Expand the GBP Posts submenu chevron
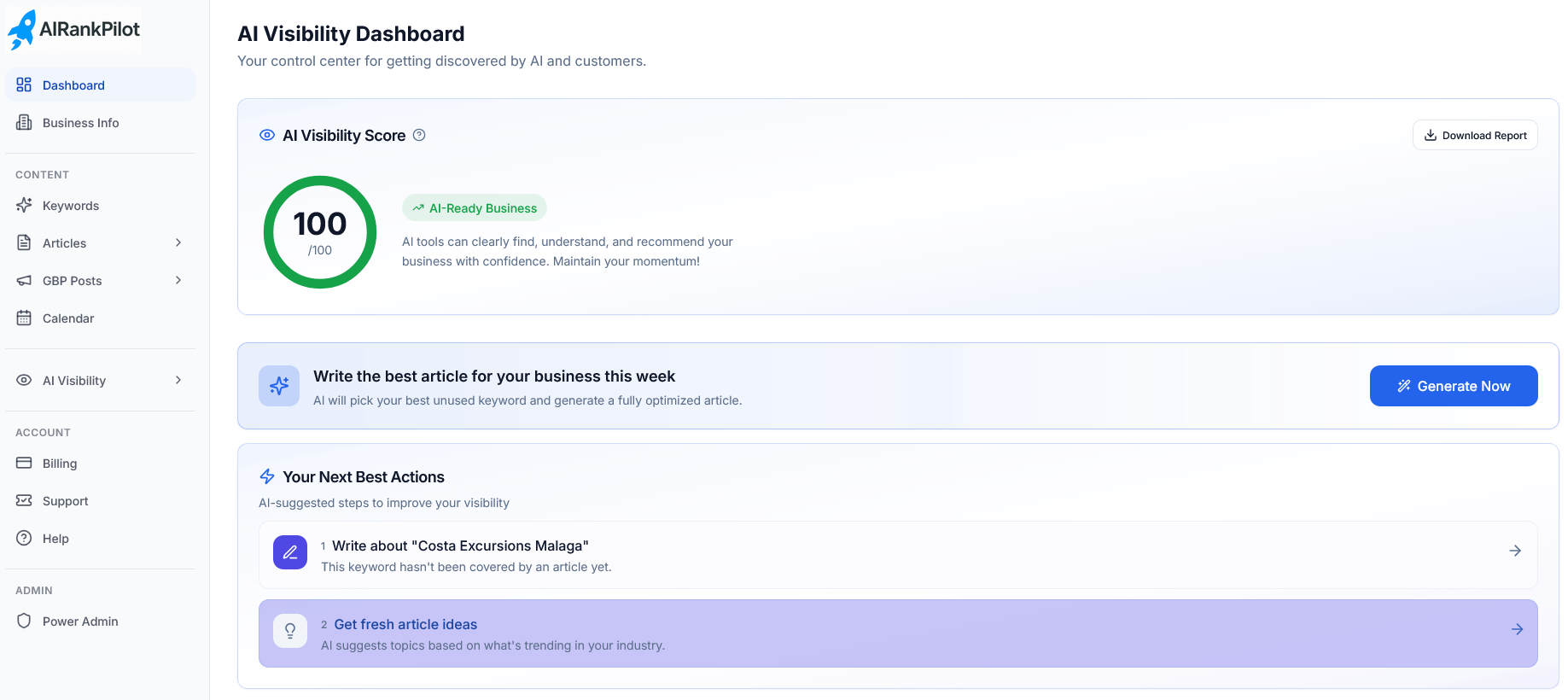 pyautogui.click(x=178, y=281)
